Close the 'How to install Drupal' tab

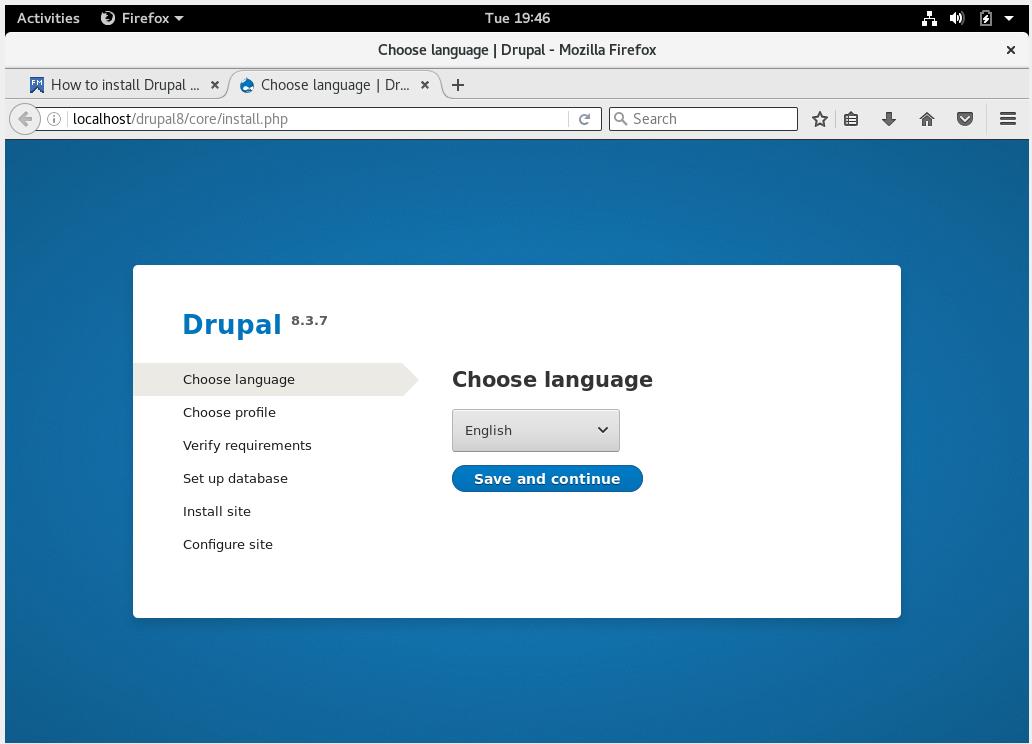coord(215,85)
